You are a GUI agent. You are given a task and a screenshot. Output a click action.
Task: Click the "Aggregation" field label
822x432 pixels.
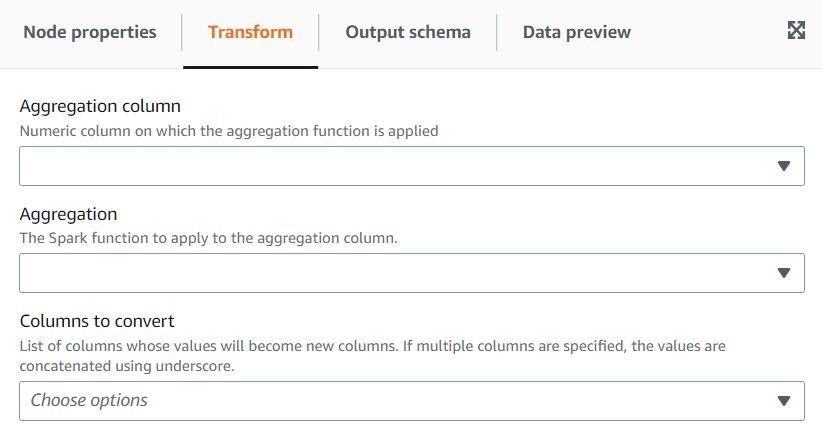click(x=68, y=214)
